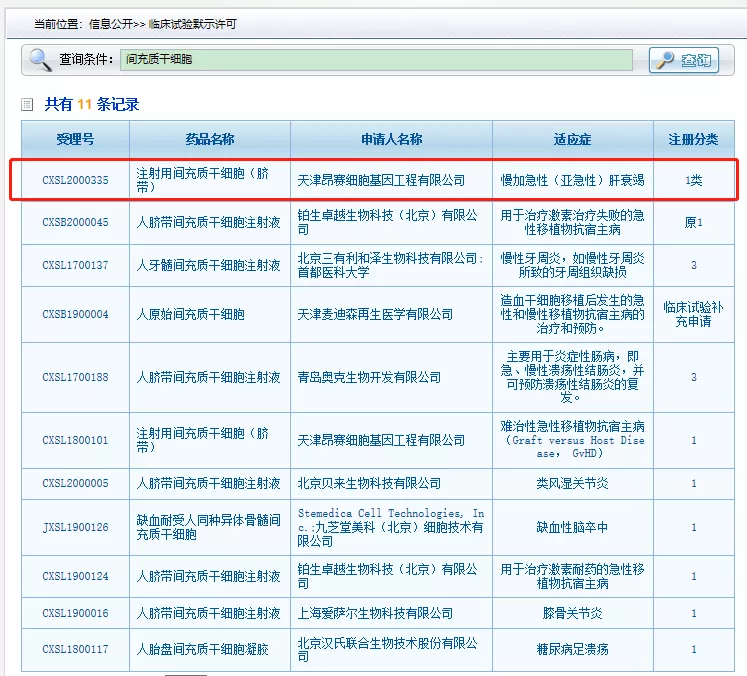Click indication 慢加急性（亚急性）肝衰竭
This screenshot has width=747, height=676.
[x=573, y=180]
